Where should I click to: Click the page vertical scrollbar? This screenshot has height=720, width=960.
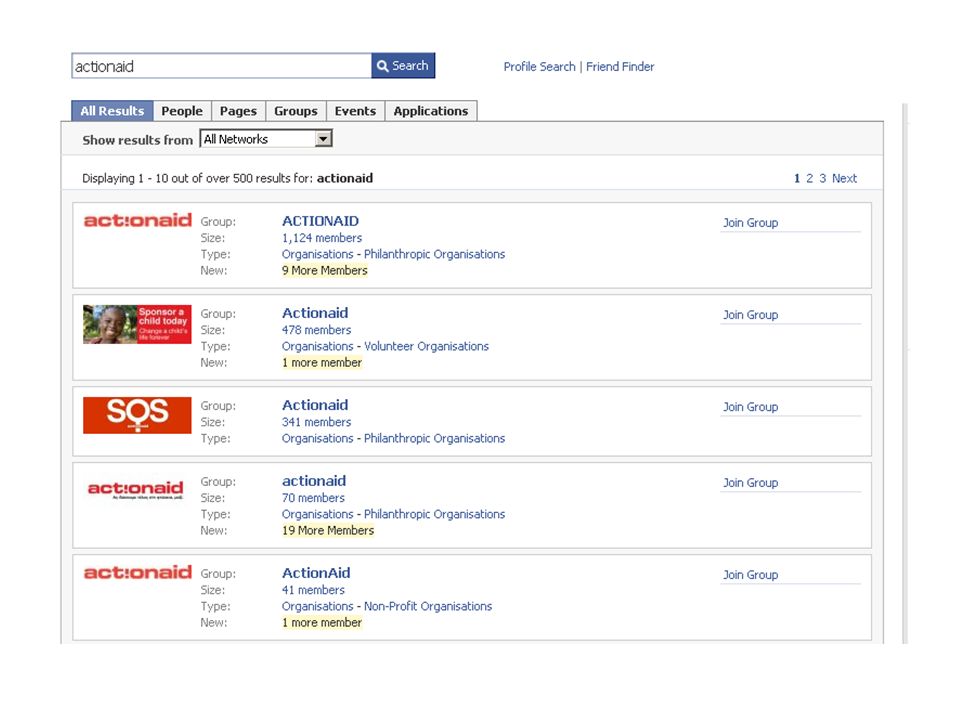pyautogui.click(x=905, y=373)
